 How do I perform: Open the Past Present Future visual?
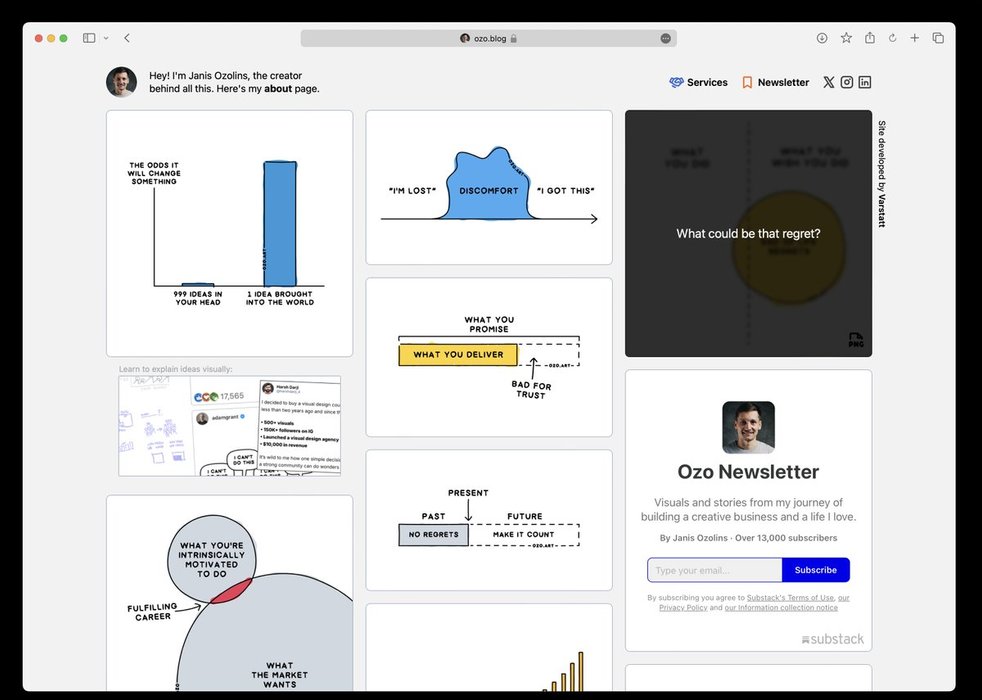tap(489, 520)
